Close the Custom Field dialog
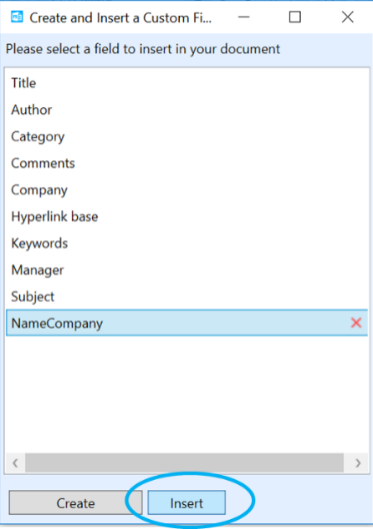The image size is (373, 529). [x=347, y=17]
